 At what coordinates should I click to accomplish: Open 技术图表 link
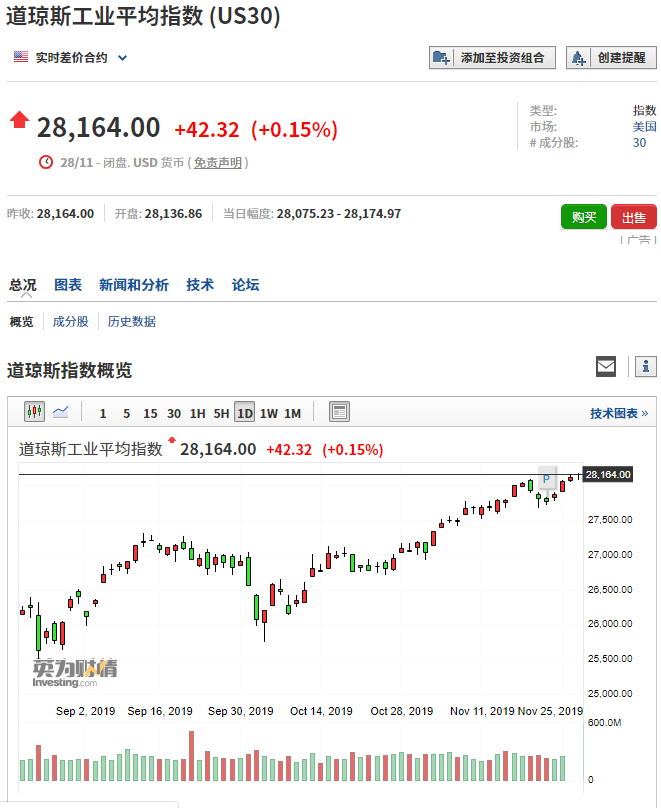click(x=619, y=413)
